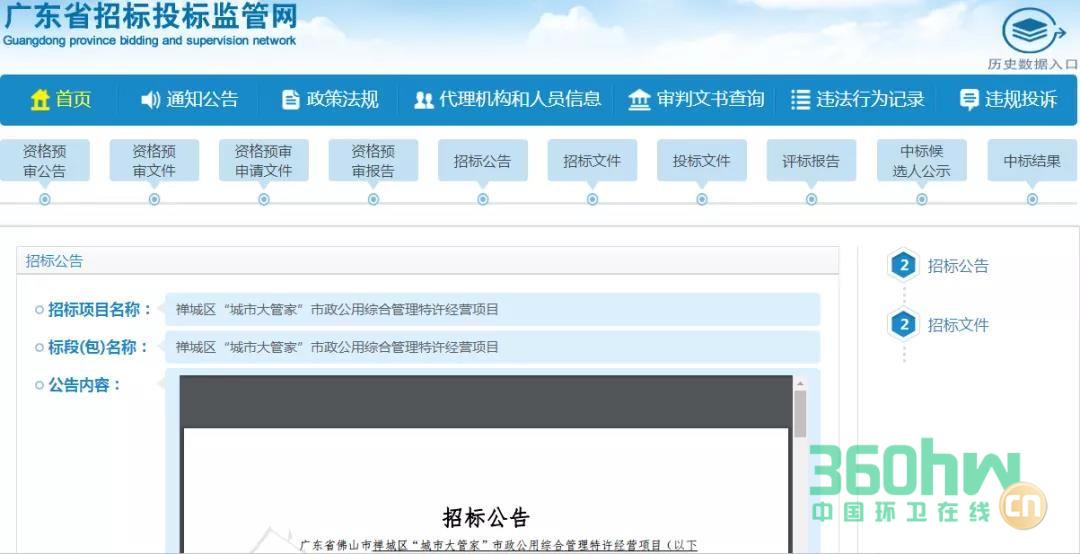Open the 历史数据入口 database icon
This screenshot has width=1080, height=554.
tap(1033, 31)
